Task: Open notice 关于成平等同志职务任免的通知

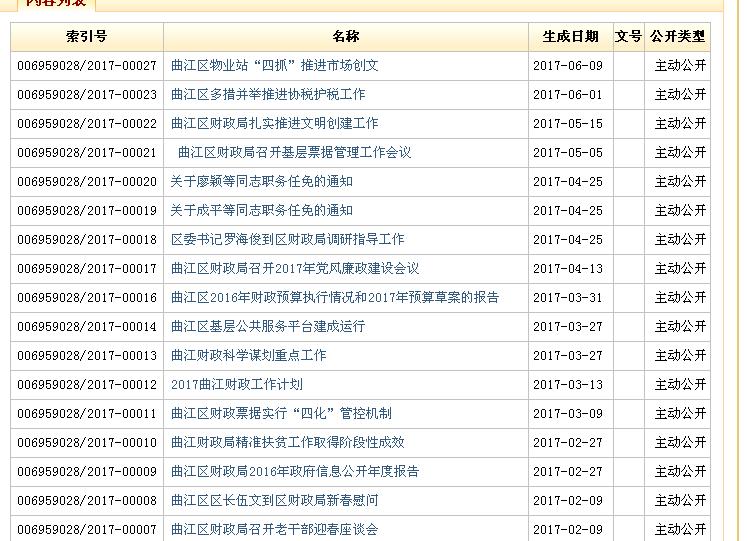Action: [x=261, y=210]
